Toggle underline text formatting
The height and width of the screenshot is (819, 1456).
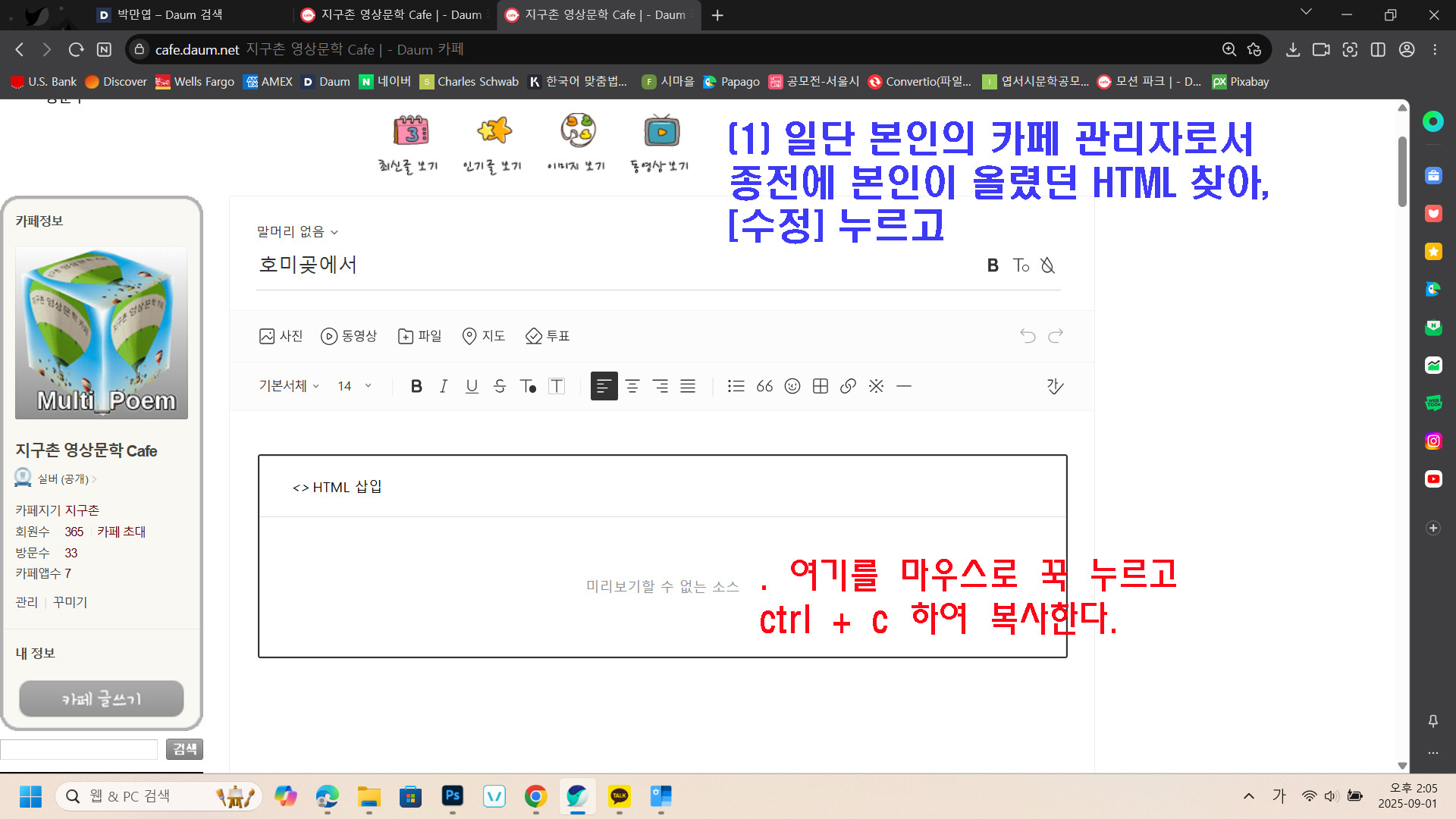(472, 386)
